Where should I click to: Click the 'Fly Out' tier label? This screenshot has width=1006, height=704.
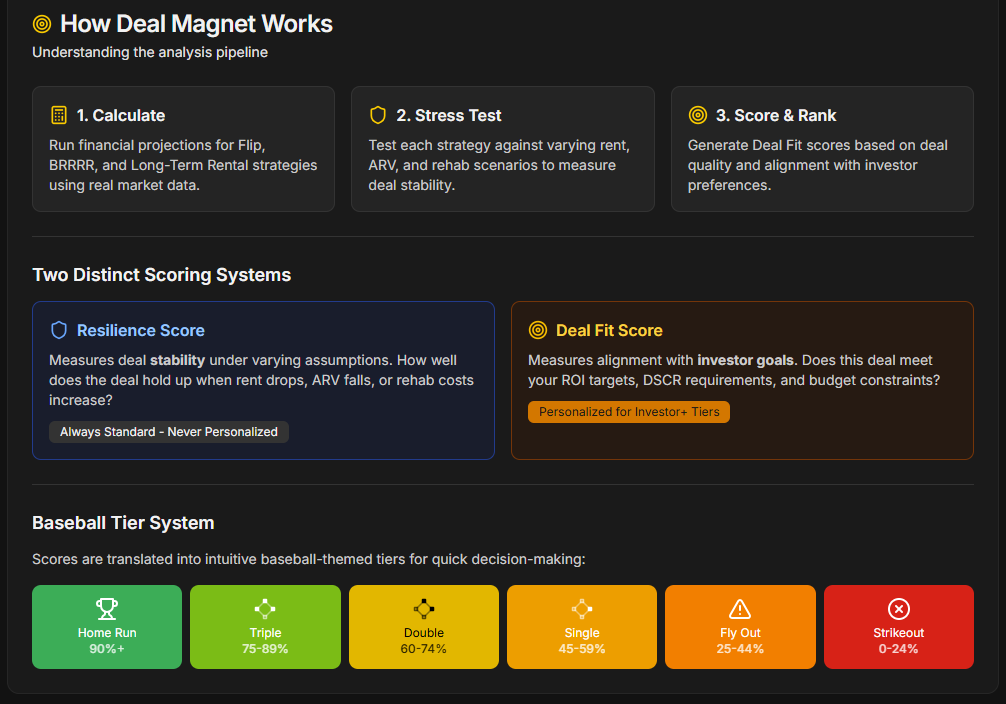point(740,633)
